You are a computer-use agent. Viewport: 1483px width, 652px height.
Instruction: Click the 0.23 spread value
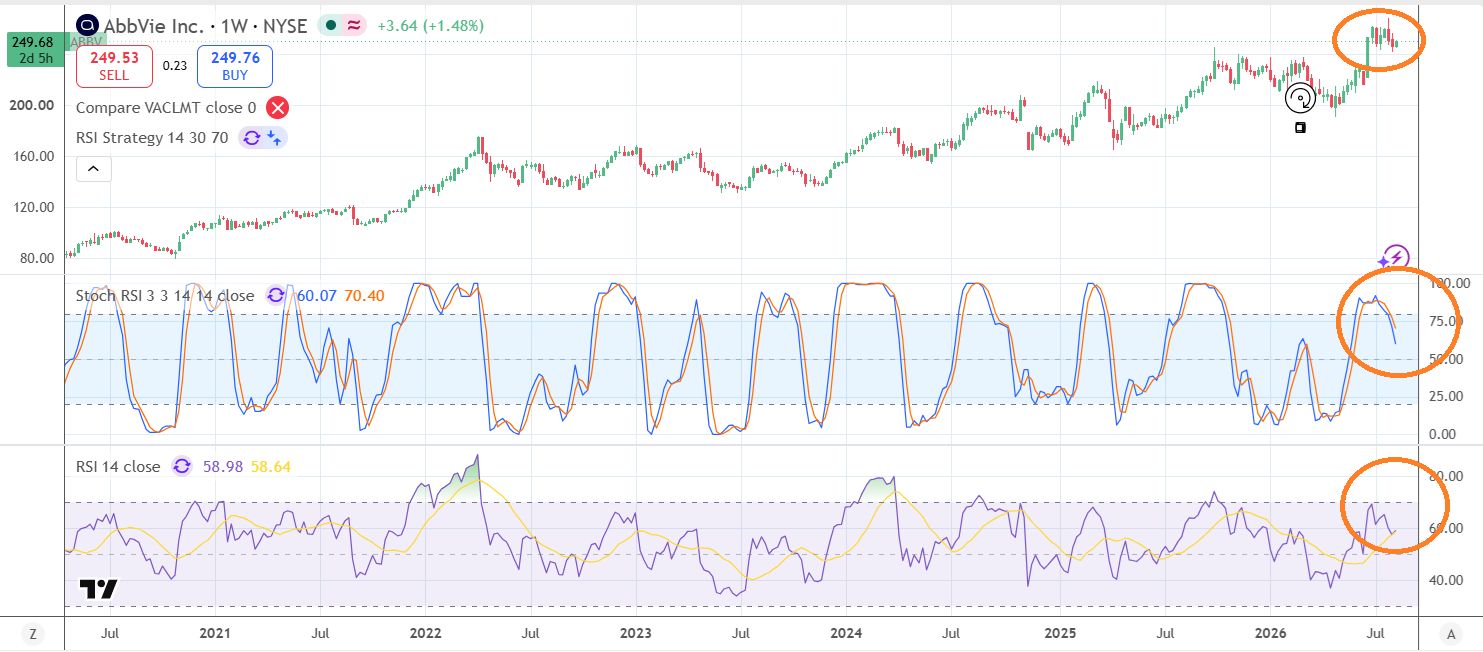(x=175, y=66)
